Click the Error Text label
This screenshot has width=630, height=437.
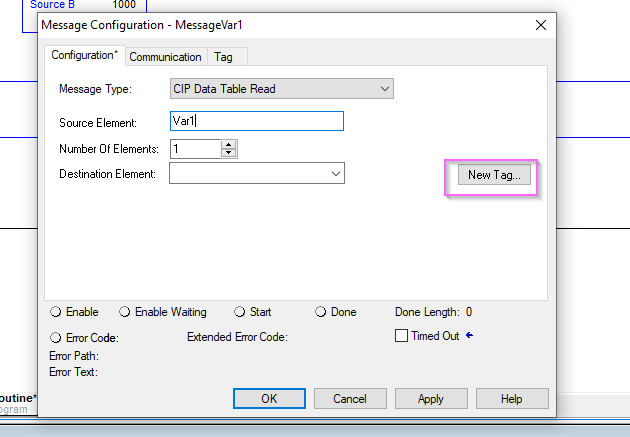(x=74, y=372)
